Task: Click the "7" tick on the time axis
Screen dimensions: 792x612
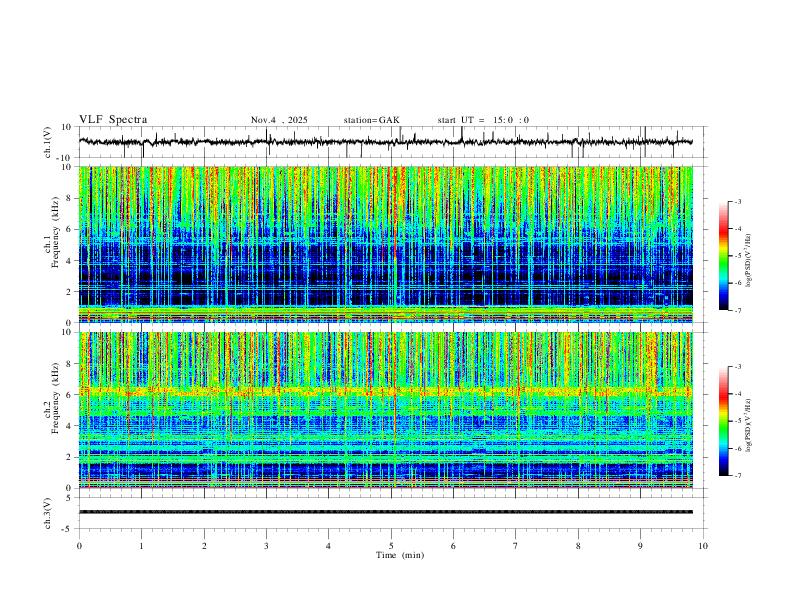Action: [x=516, y=546]
